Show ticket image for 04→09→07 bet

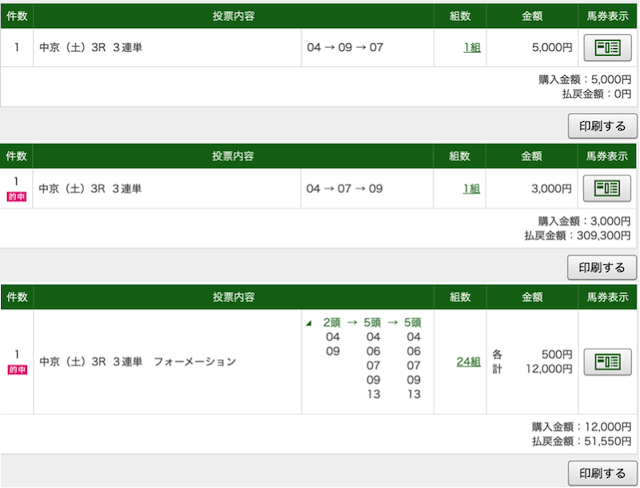pyautogui.click(x=607, y=48)
